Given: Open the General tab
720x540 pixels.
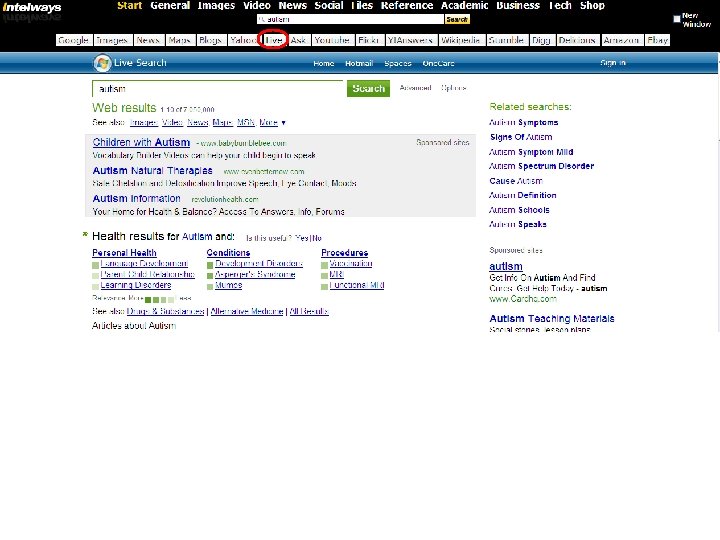Looking at the screenshot, I should pyautogui.click(x=170, y=6).
